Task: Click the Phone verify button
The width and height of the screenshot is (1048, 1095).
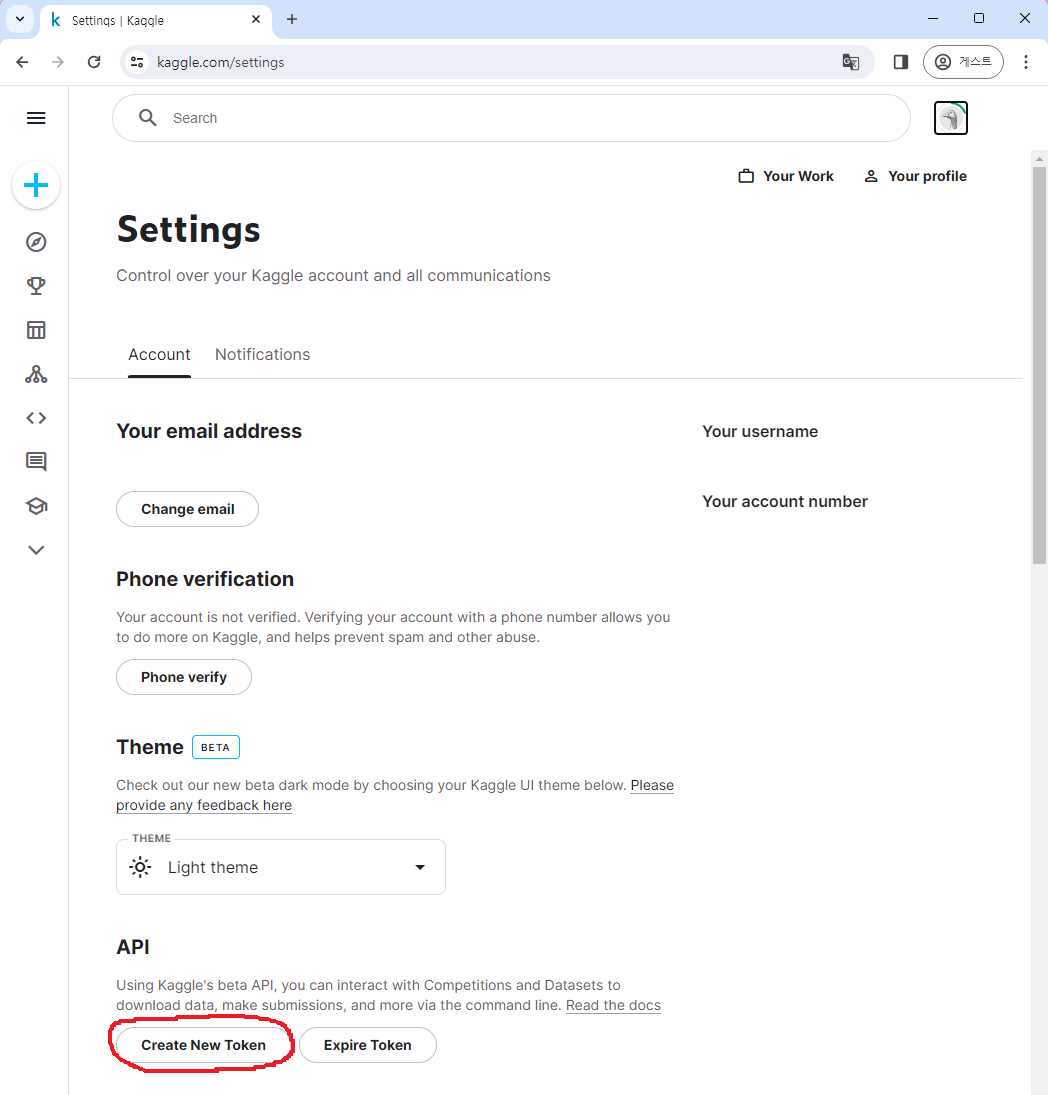Action: pyautogui.click(x=184, y=677)
